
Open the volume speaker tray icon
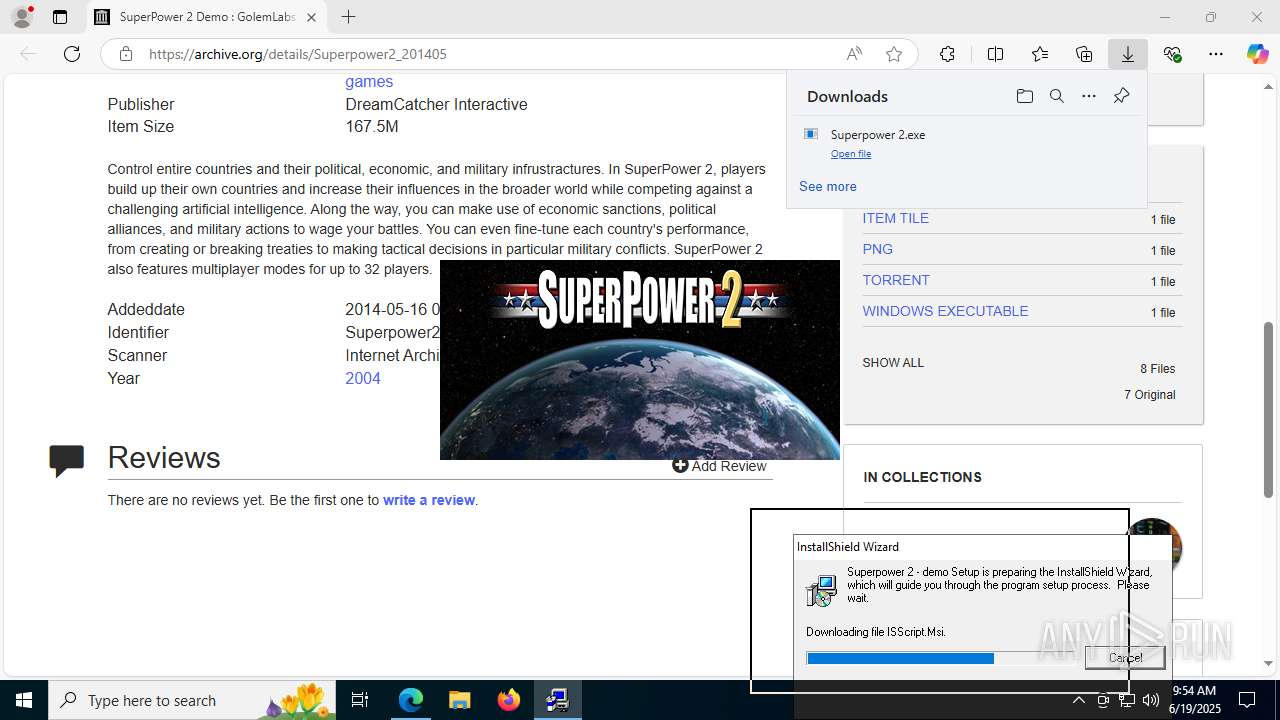pyautogui.click(x=1151, y=700)
